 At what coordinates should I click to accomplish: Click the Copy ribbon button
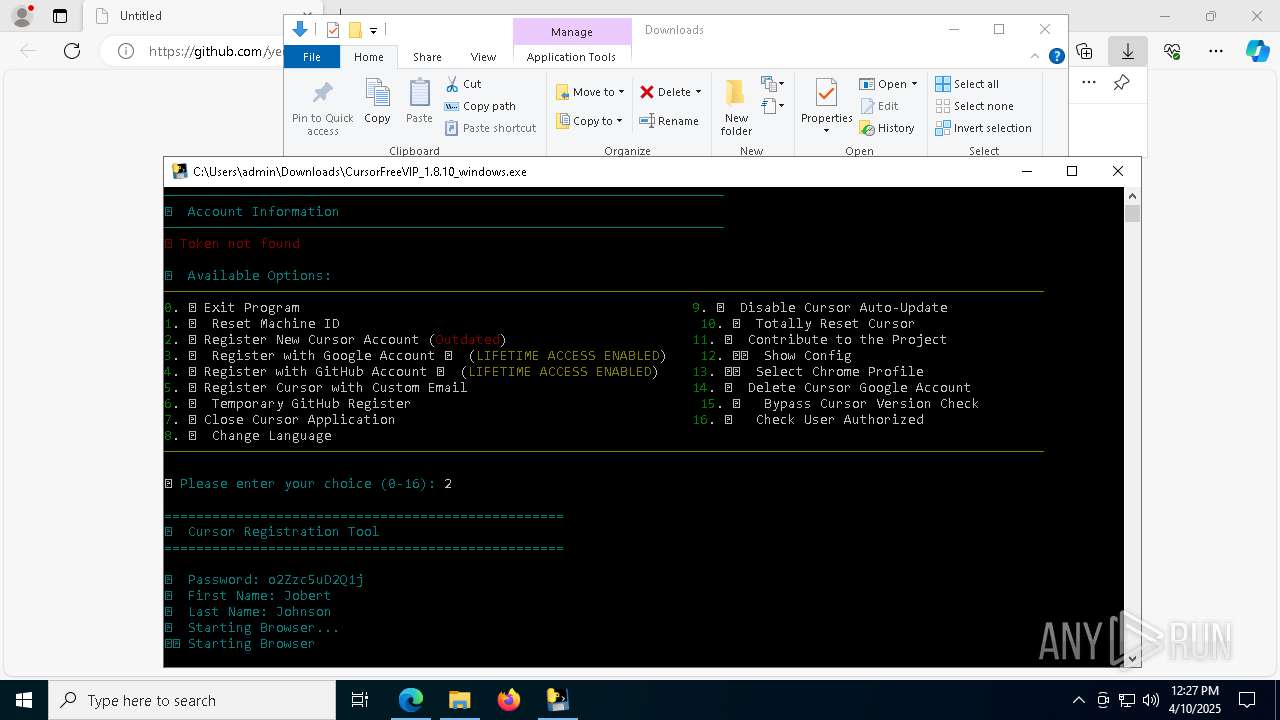377,102
